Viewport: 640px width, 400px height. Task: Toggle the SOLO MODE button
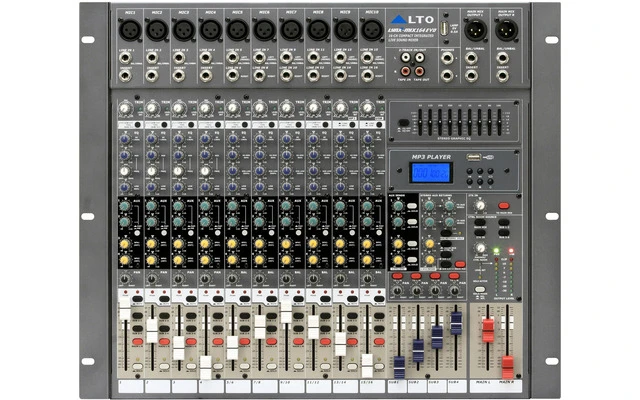click(x=480, y=289)
